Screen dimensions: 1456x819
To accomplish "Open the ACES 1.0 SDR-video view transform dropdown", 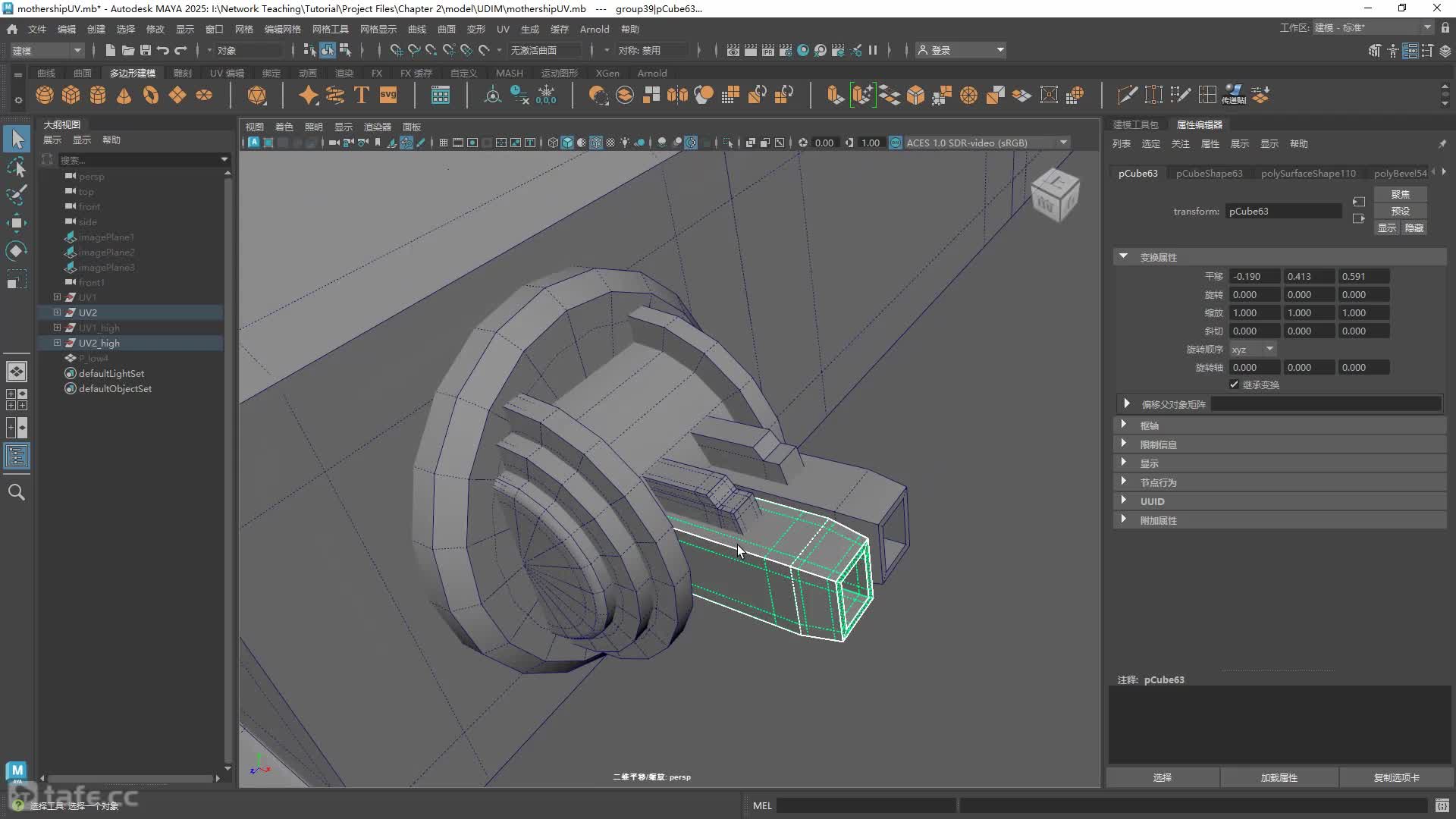I will (x=987, y=143).
